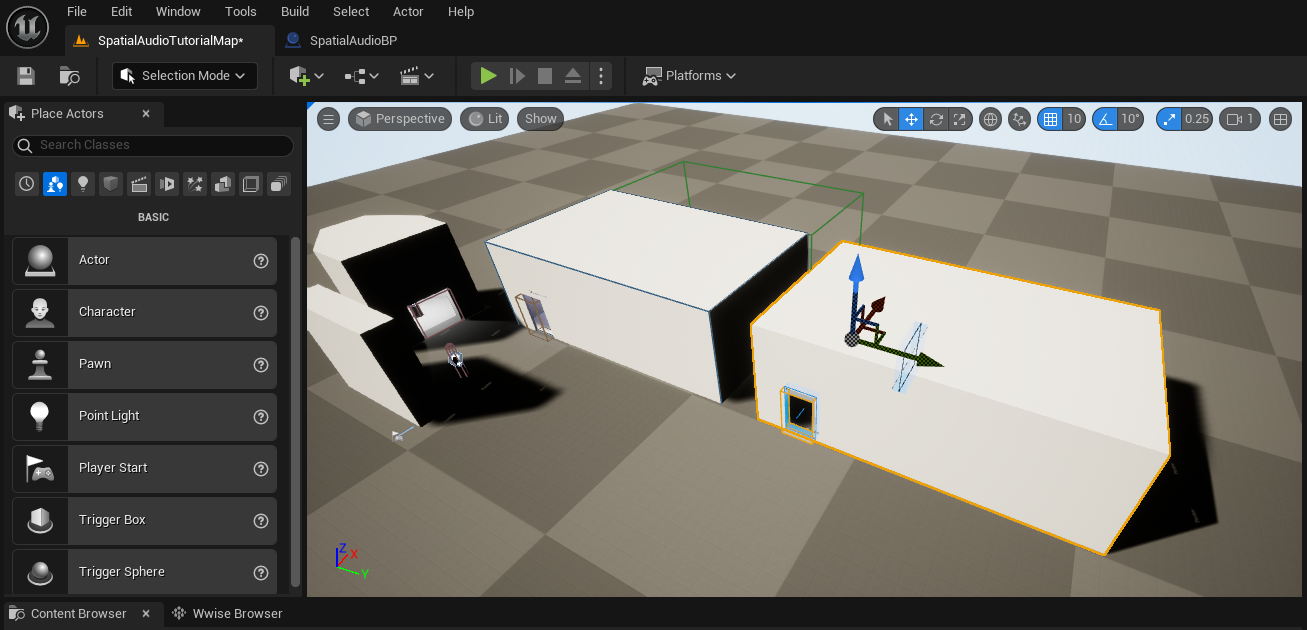Screen dimensions: 1307x630
Task: Activate the rotate transform tool in viewport
Action: 936,119
